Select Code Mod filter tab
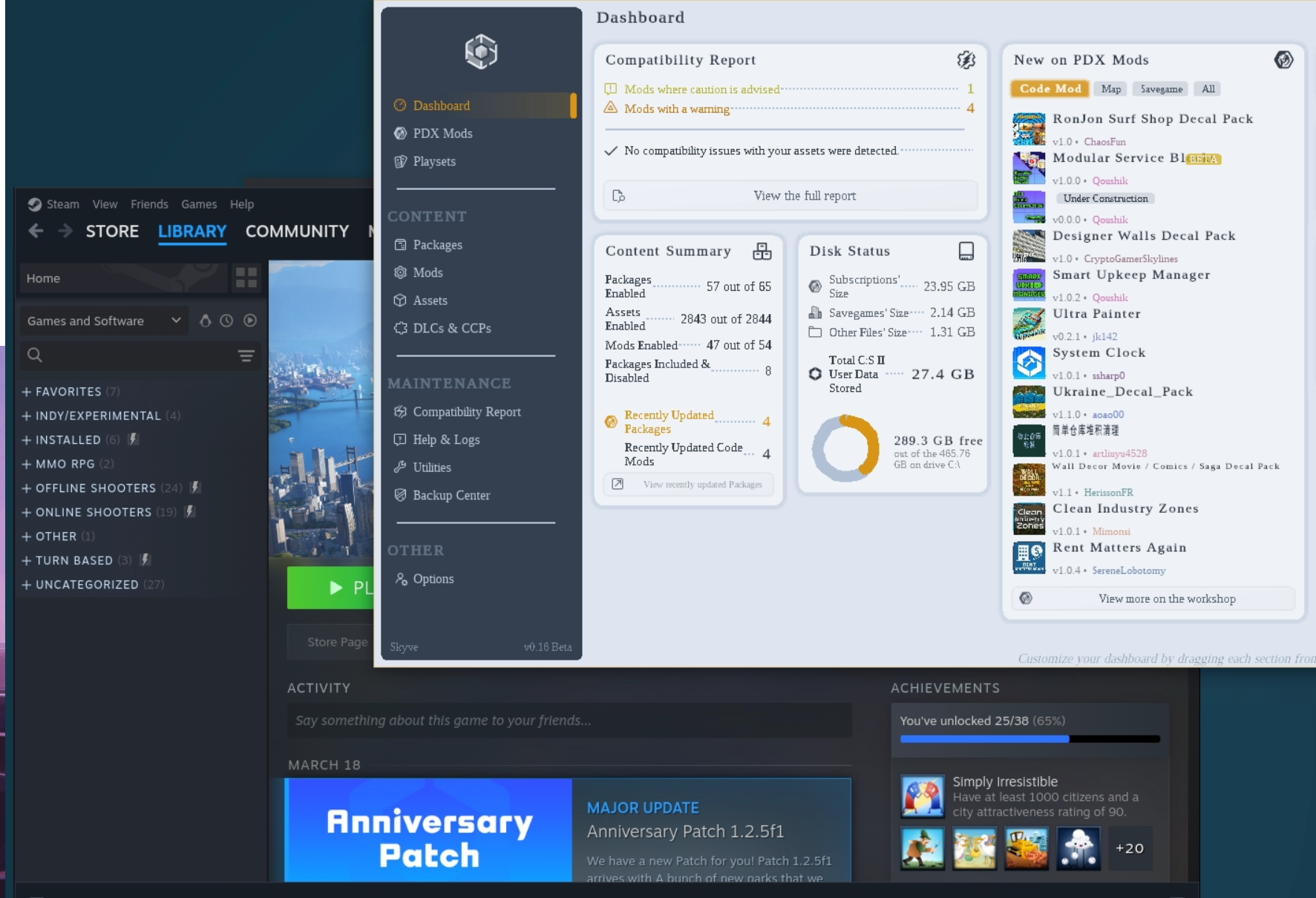The image size is (1316, 898). point(1050,89)
